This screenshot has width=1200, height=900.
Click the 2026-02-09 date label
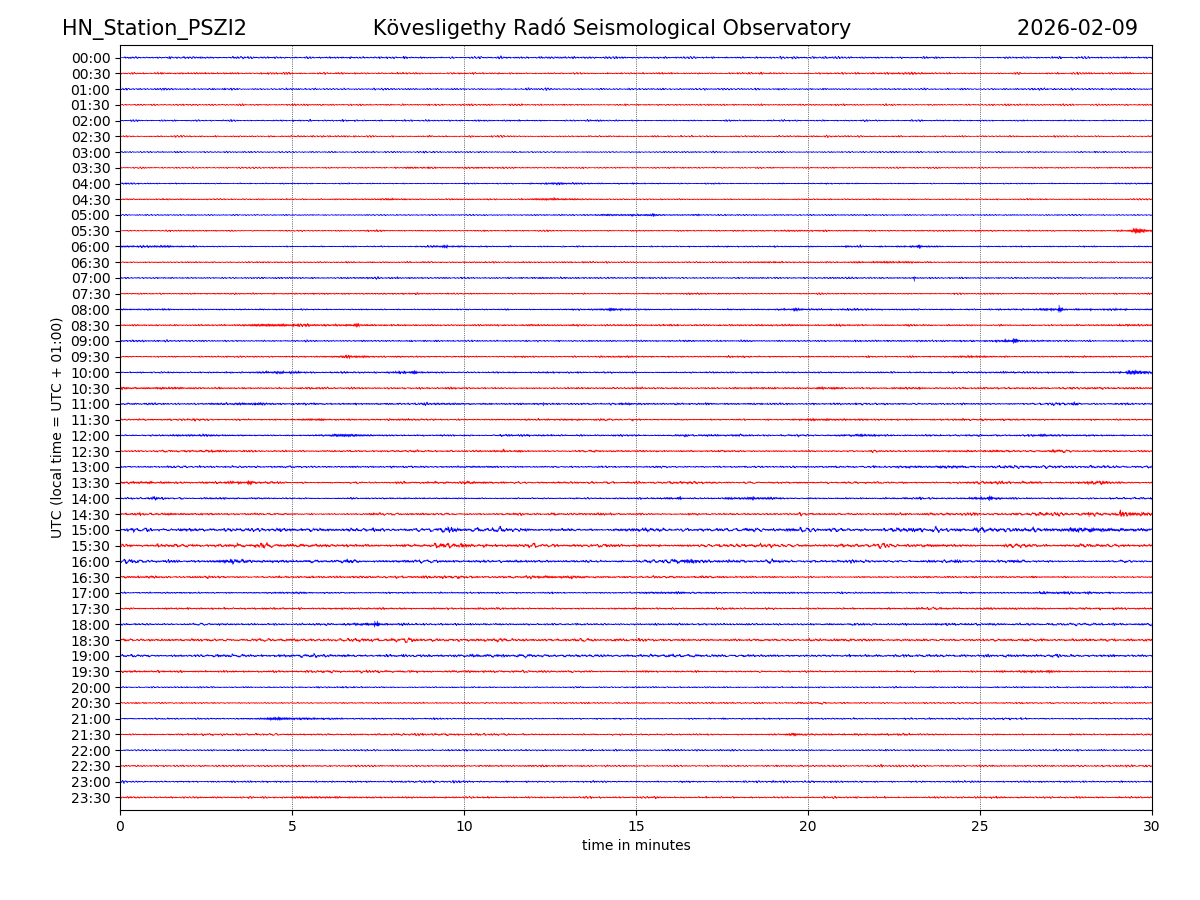pos(1077,28)
